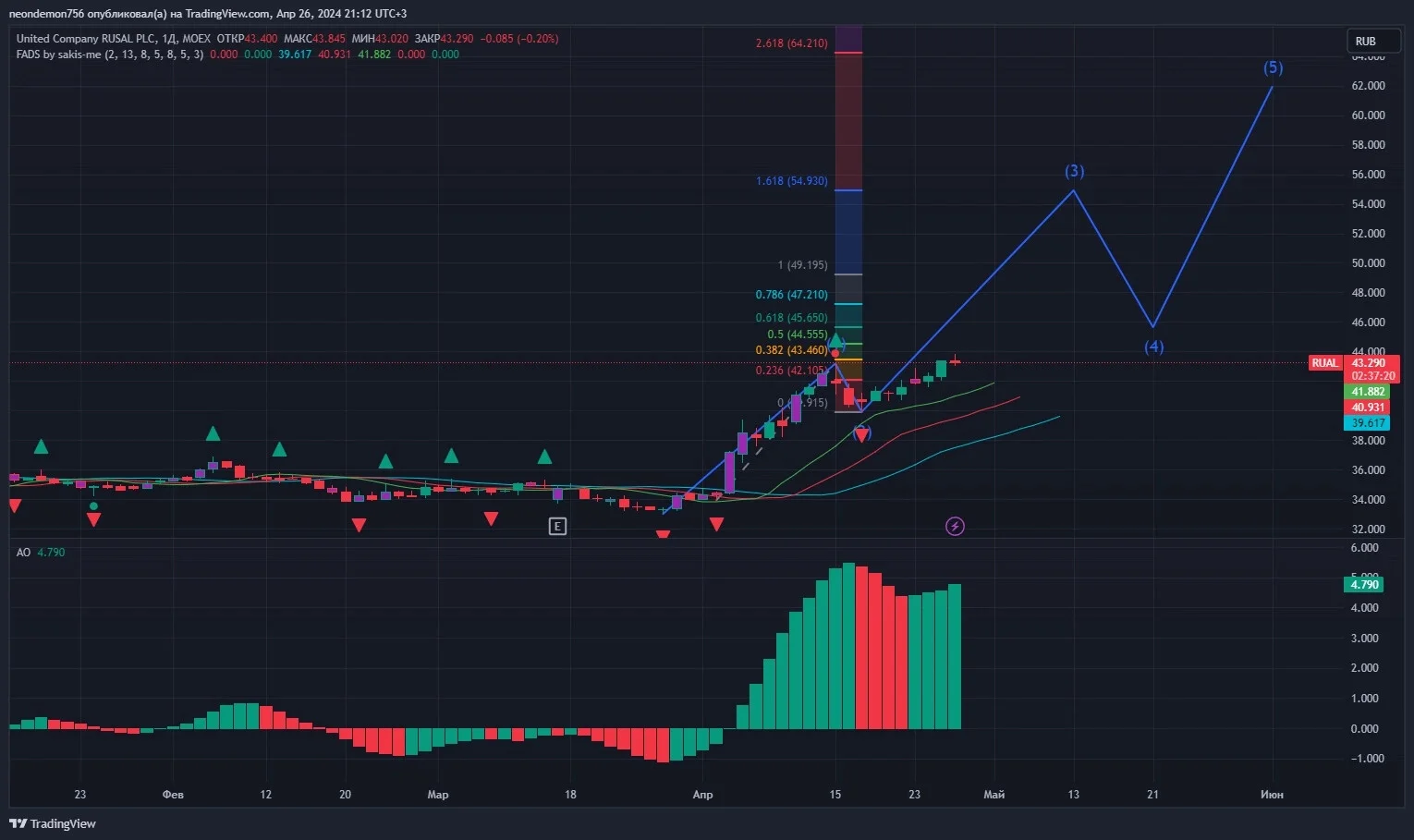Click the 54.000 price scale level
Viewport: 1414px width, 840px height.
tap(1368, 204)
